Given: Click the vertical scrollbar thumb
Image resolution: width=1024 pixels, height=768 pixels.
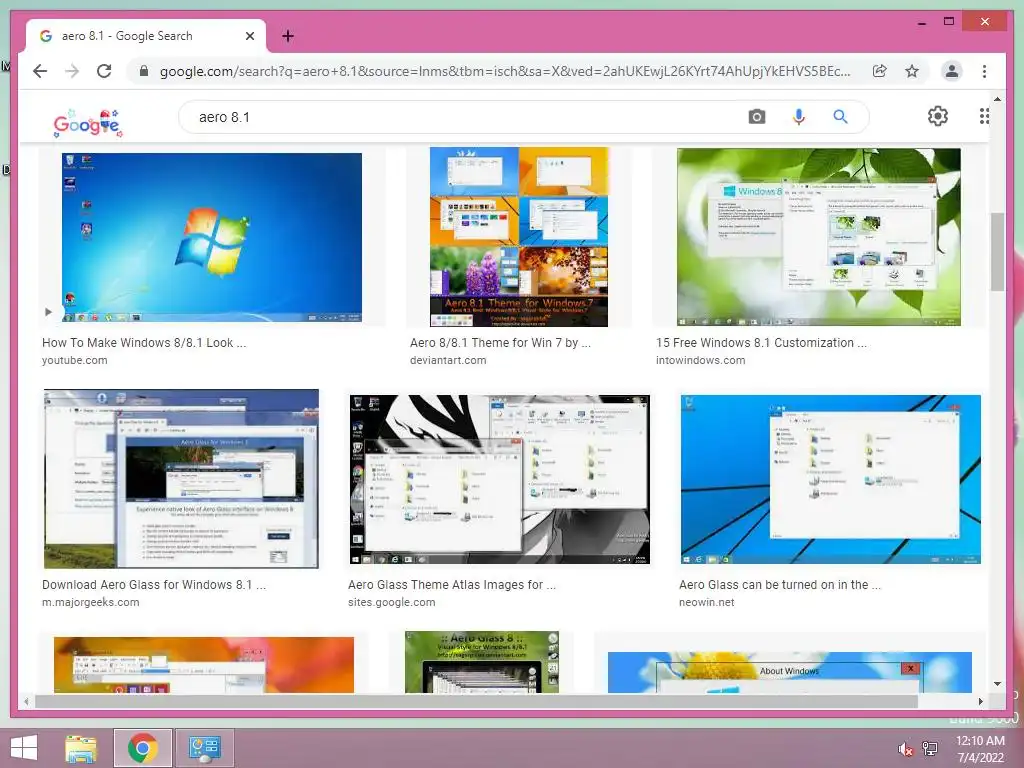Looking at the screenshot, I should (997, 251).
